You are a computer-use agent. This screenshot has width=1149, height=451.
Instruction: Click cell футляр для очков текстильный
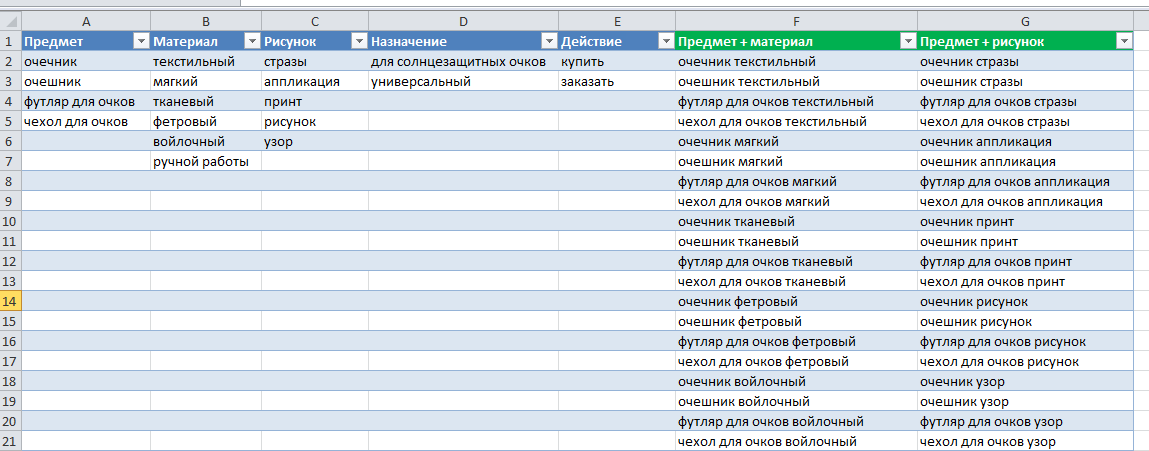796,101
